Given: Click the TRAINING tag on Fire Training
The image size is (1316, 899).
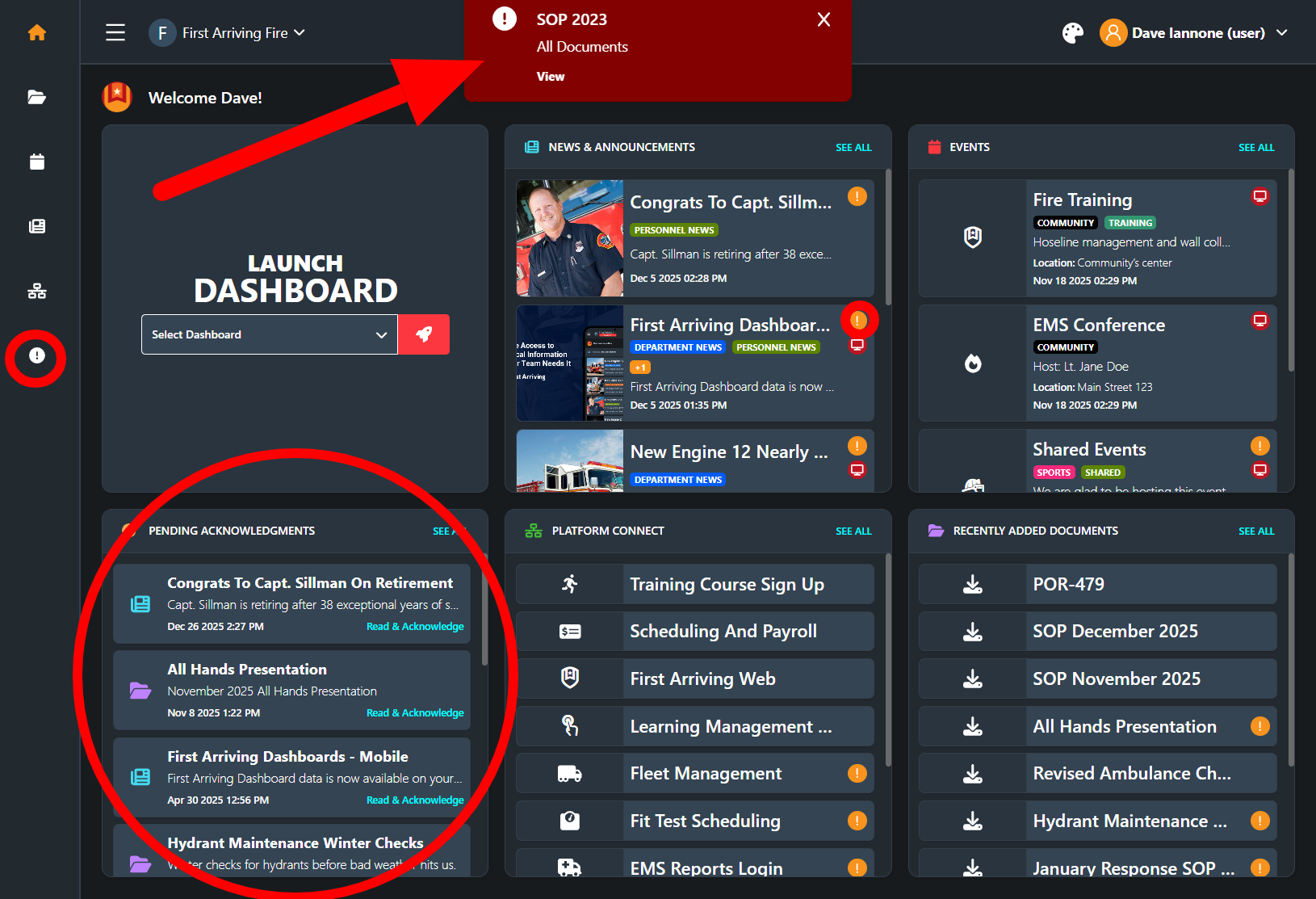Looking at the screenshot, I should [x=1130, y=223].
